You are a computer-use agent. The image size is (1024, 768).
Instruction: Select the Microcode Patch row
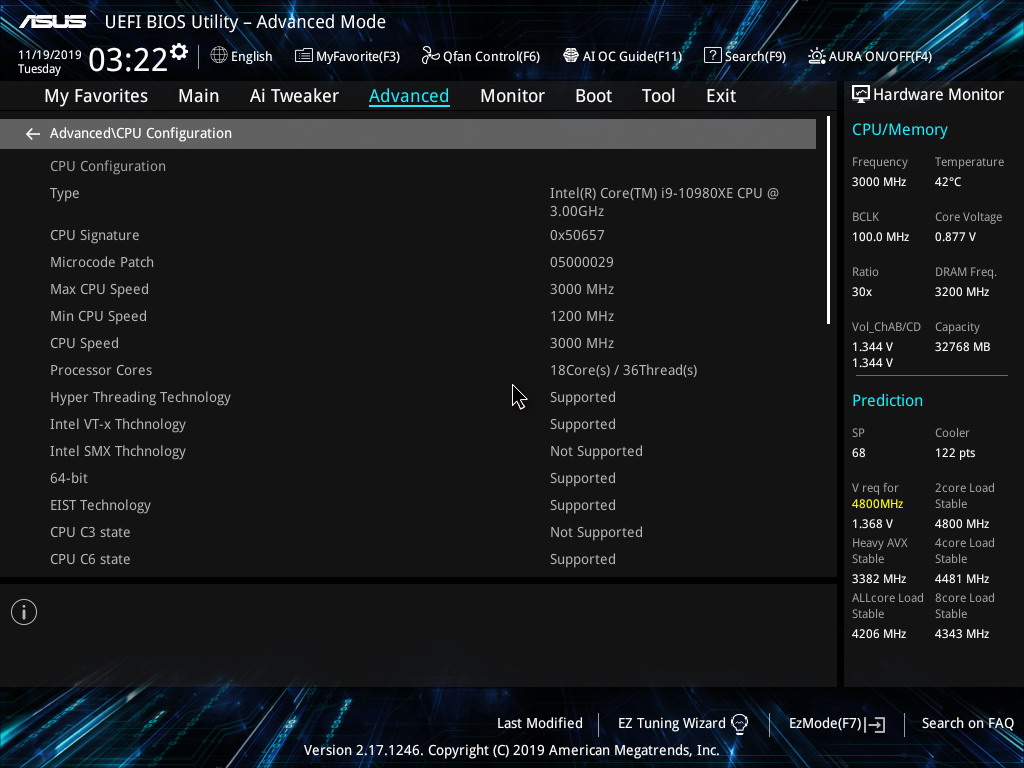408,262
